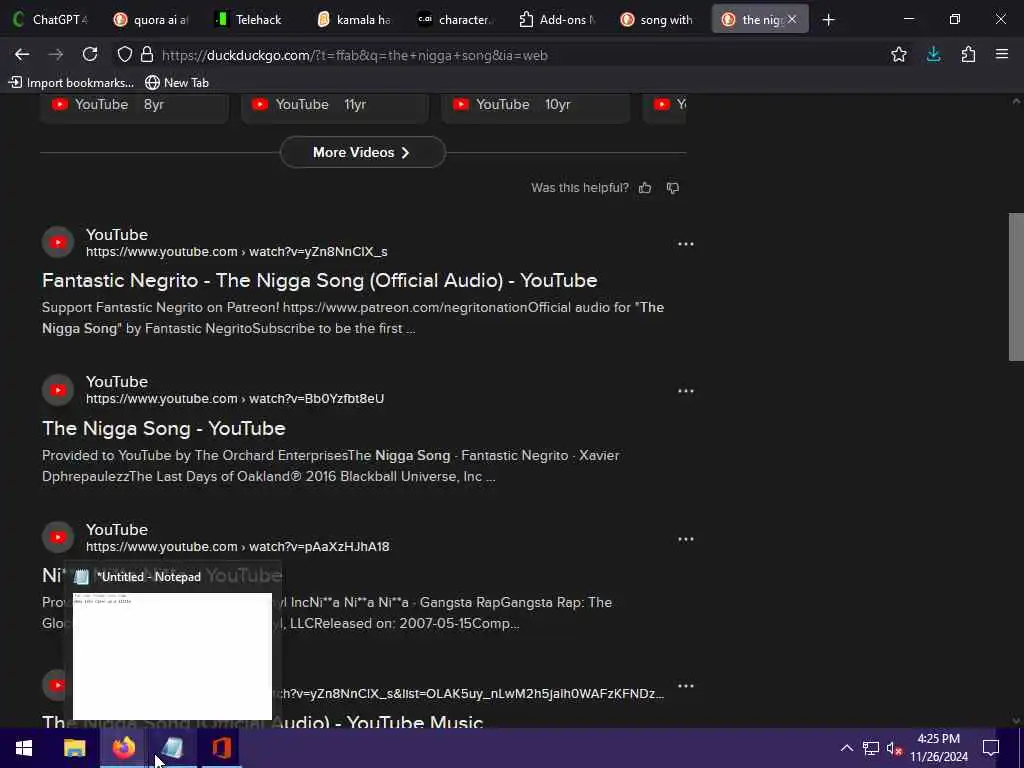Click the Import bookmarks toolbar button

click(71, 82)
